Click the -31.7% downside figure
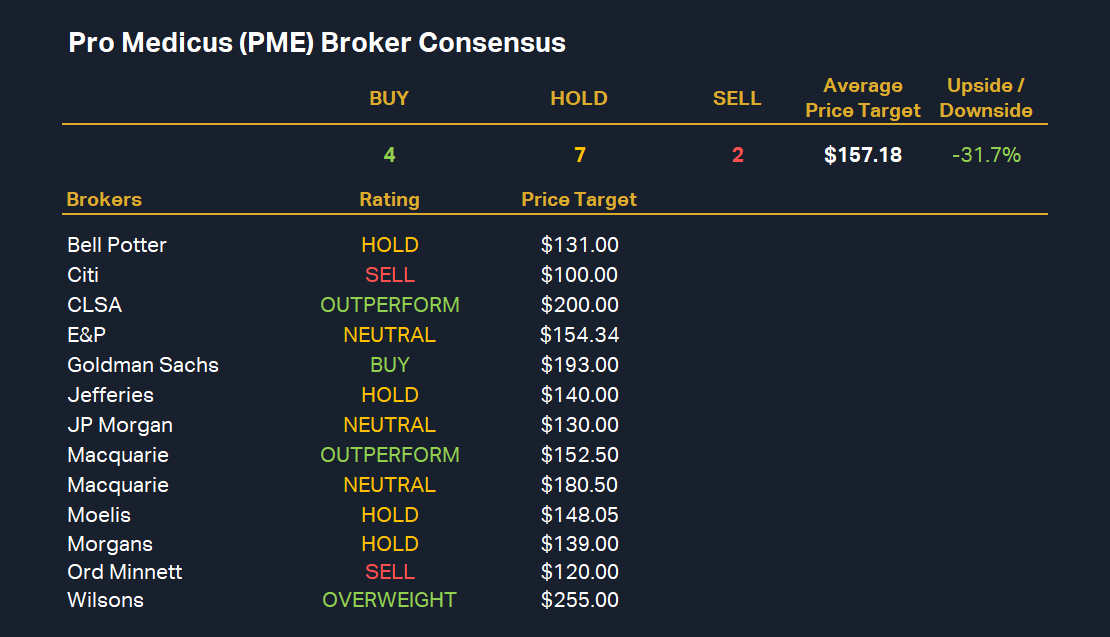The width and height of the screenshot is (1110, 637). (985, 155)
